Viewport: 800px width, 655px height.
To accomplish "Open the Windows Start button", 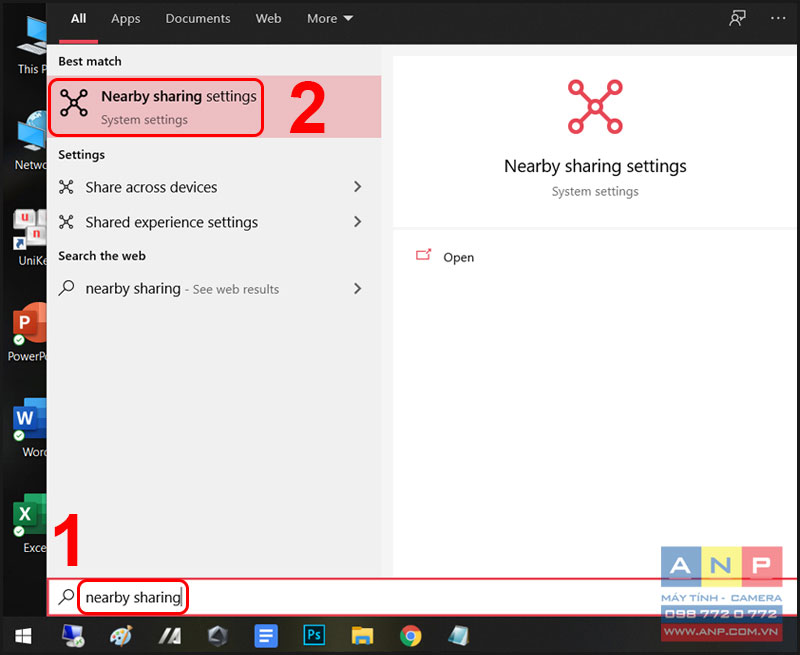I will click(x=23, y=636).
